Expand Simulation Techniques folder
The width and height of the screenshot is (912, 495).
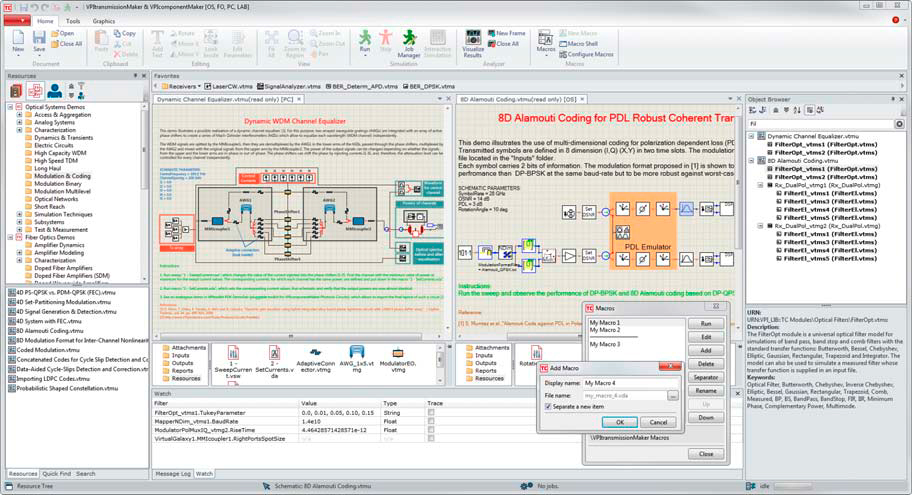pyautogui.click(x=19, y=214)
